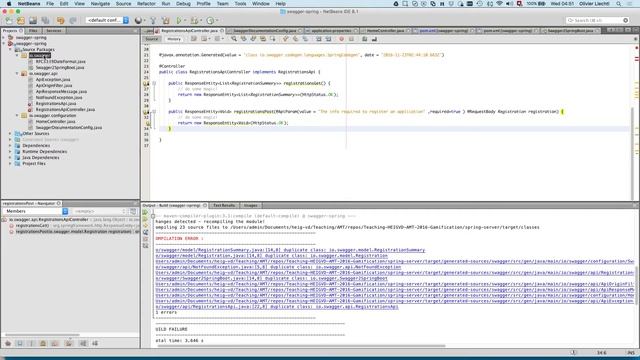Click the Output vertical scrollbar
The height and width of the screenshot is (360, 640).
[636, 285]
